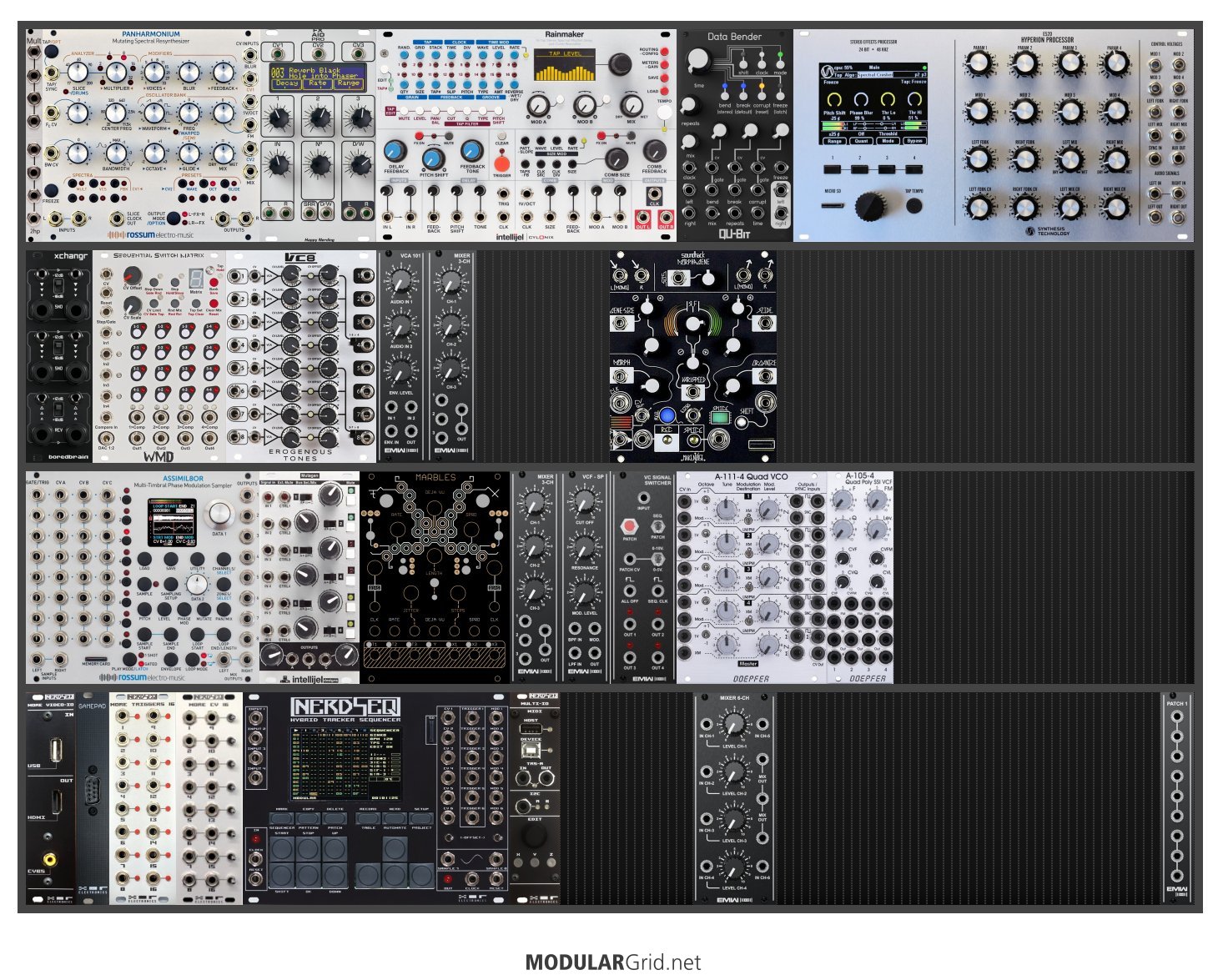Select Mode on the Hyperion Processor display

[x=888, y=141]
